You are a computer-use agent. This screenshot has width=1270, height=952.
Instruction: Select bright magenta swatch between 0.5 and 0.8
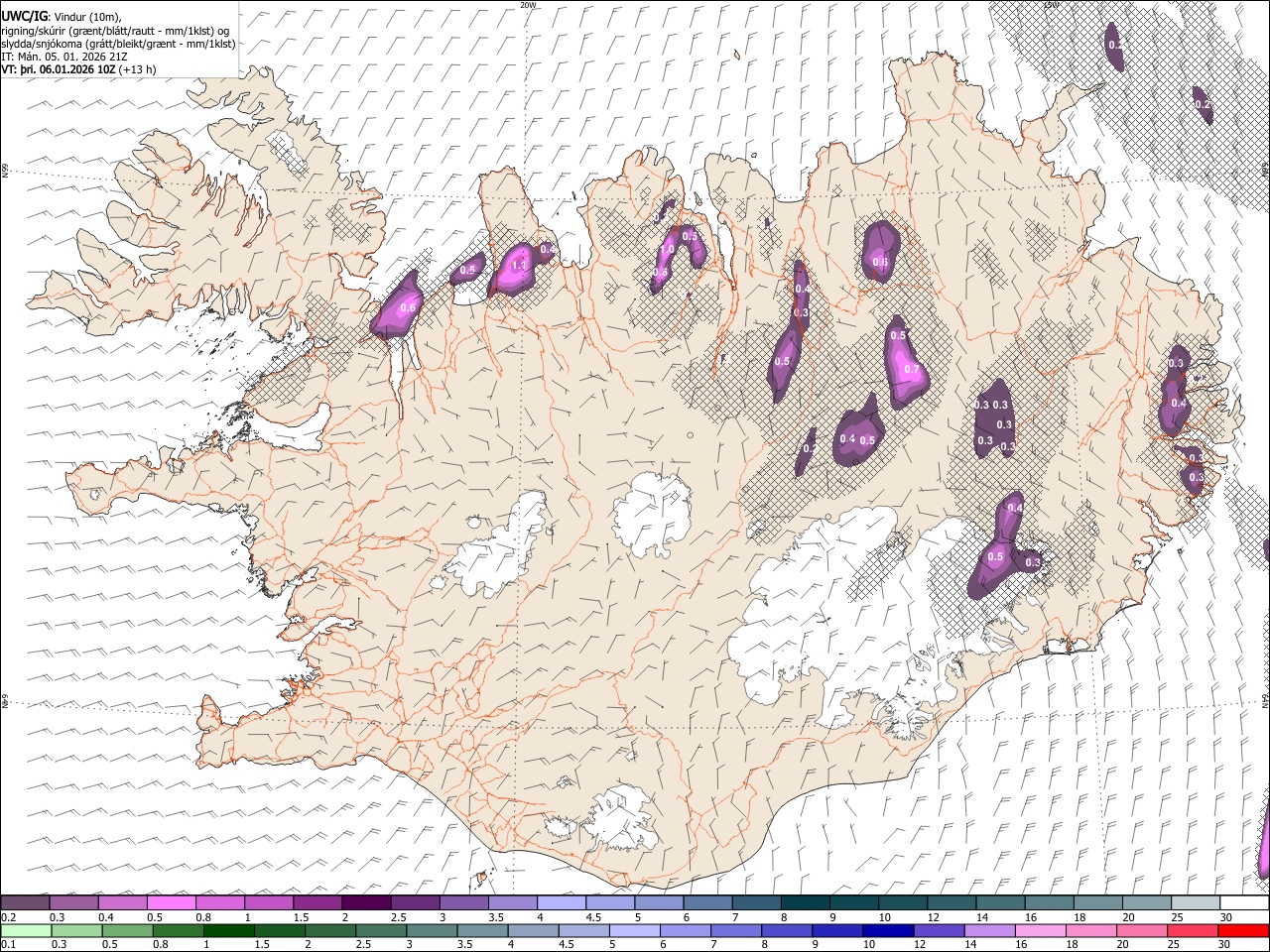coord(171,903)
